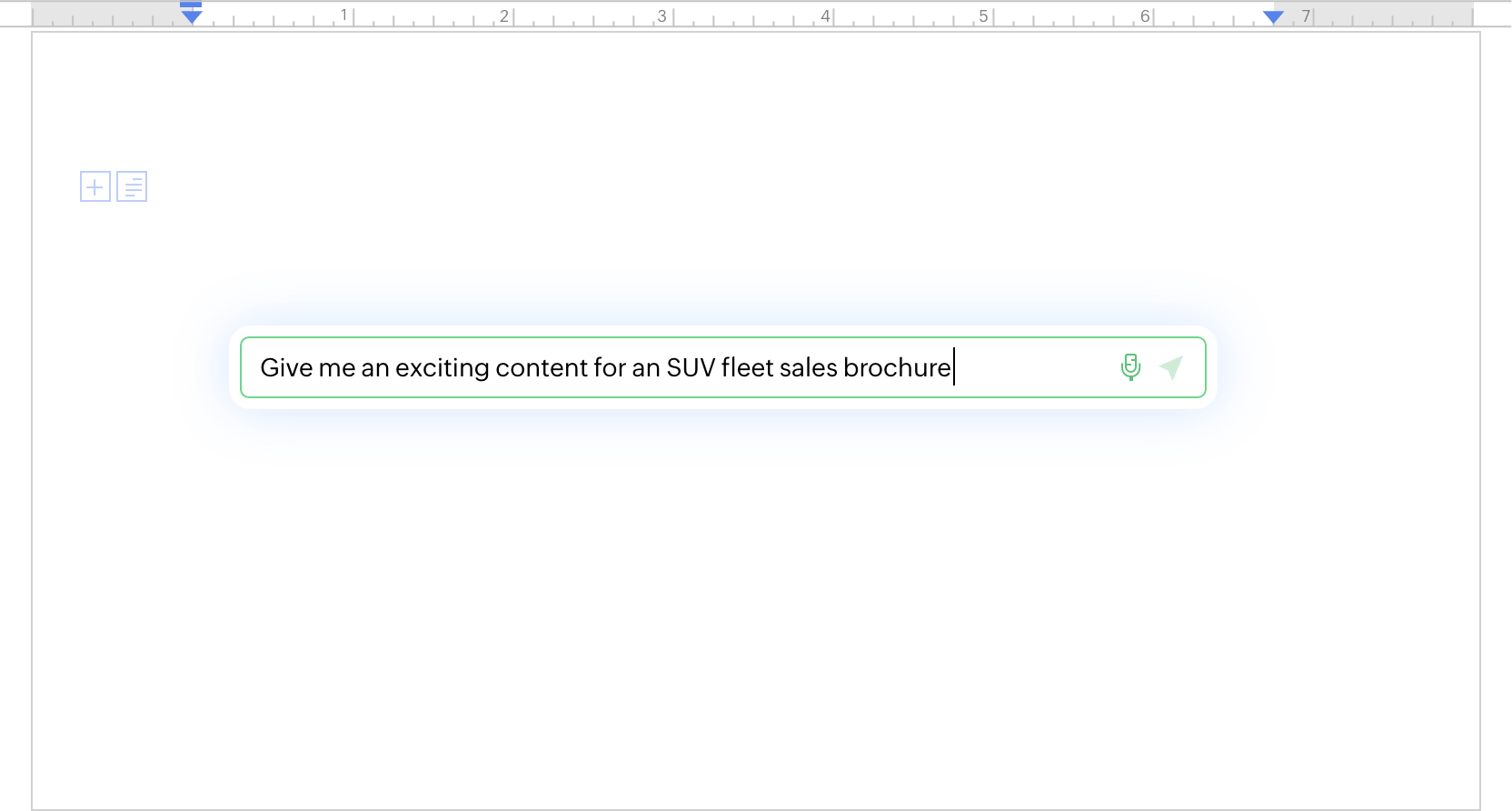The height and width of the screenshot is (811, 1512).
Task: Click the word 'SUV' in the prompt
Action: click(690, 367)
